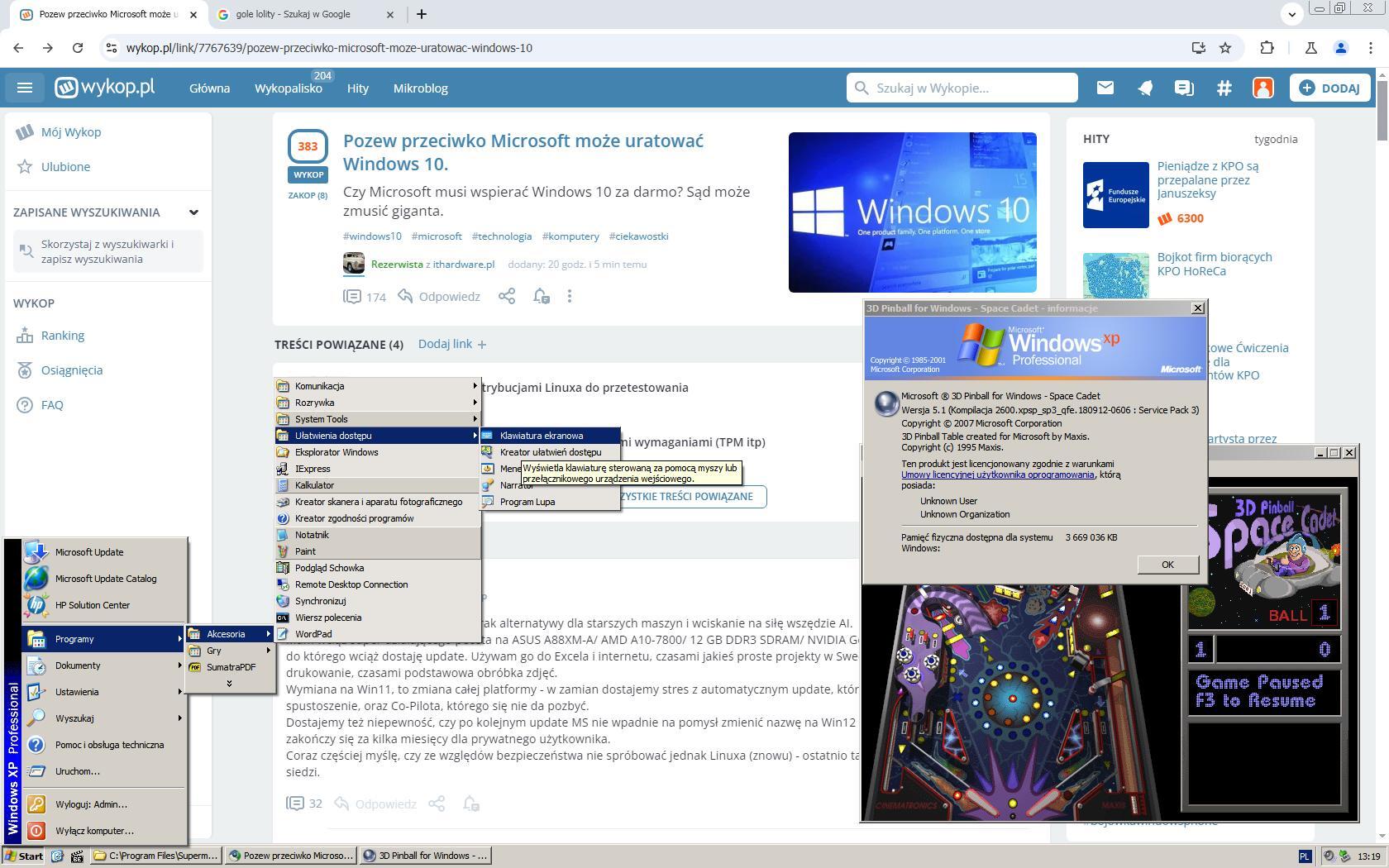
Task: Click the hashtag tags icon
Action: [1224, 88]
